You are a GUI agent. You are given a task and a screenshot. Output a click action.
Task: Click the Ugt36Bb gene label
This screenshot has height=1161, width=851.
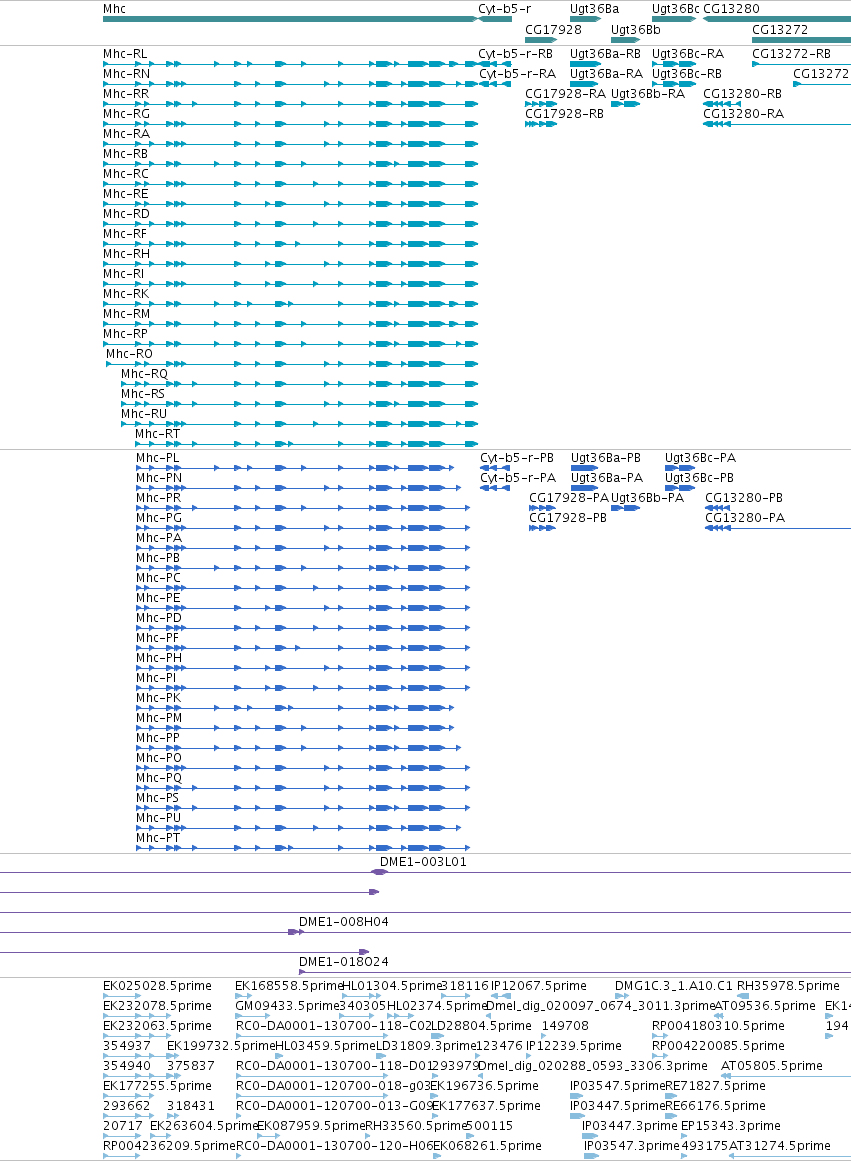point(635,30)
